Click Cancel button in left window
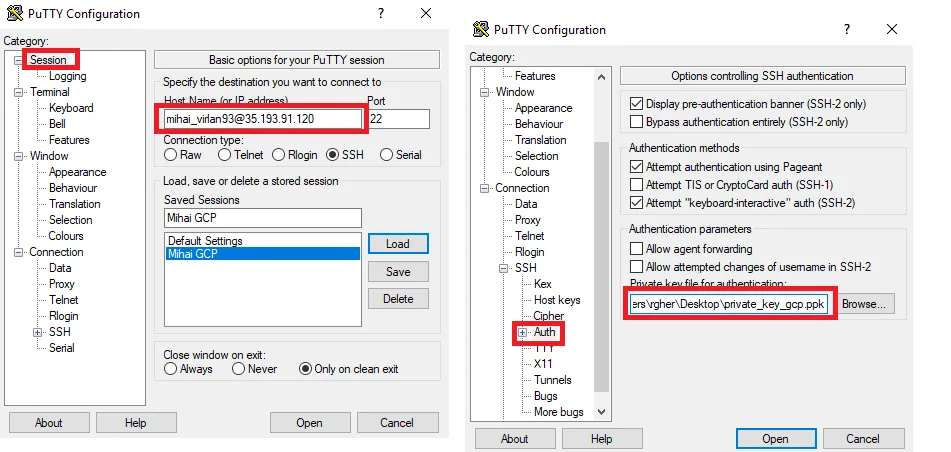 (x=397, y=423)
